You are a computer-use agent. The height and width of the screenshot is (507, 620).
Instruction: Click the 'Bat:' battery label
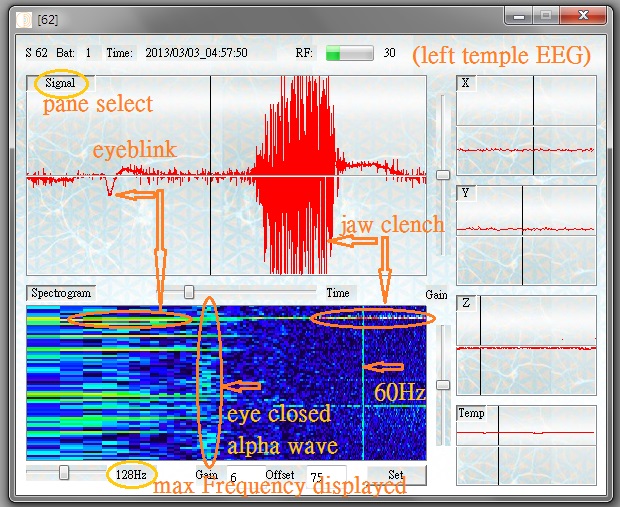point(65,53)
